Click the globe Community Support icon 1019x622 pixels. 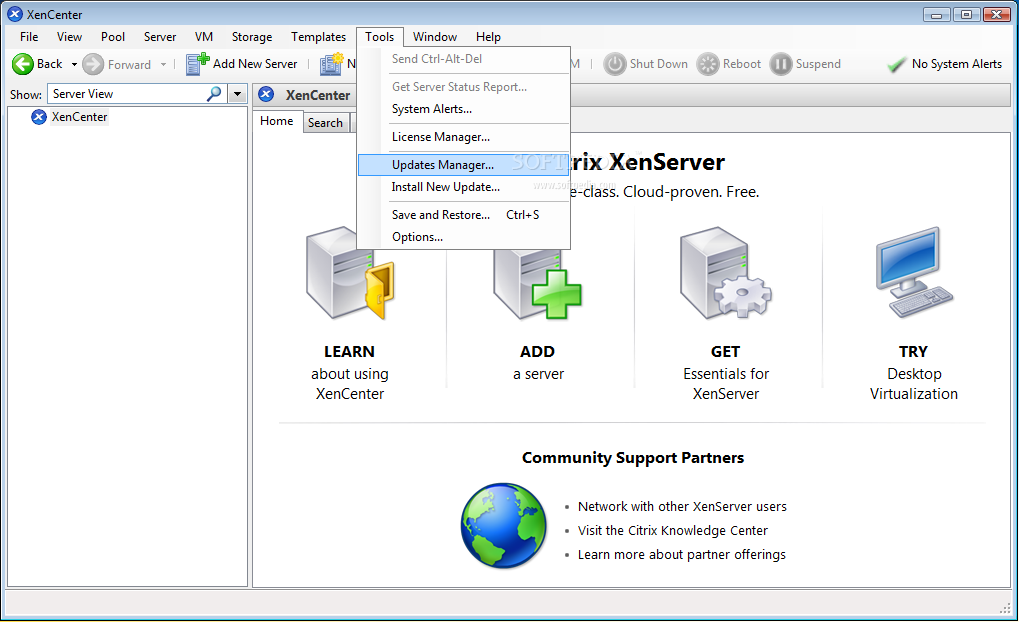point(504,525)
